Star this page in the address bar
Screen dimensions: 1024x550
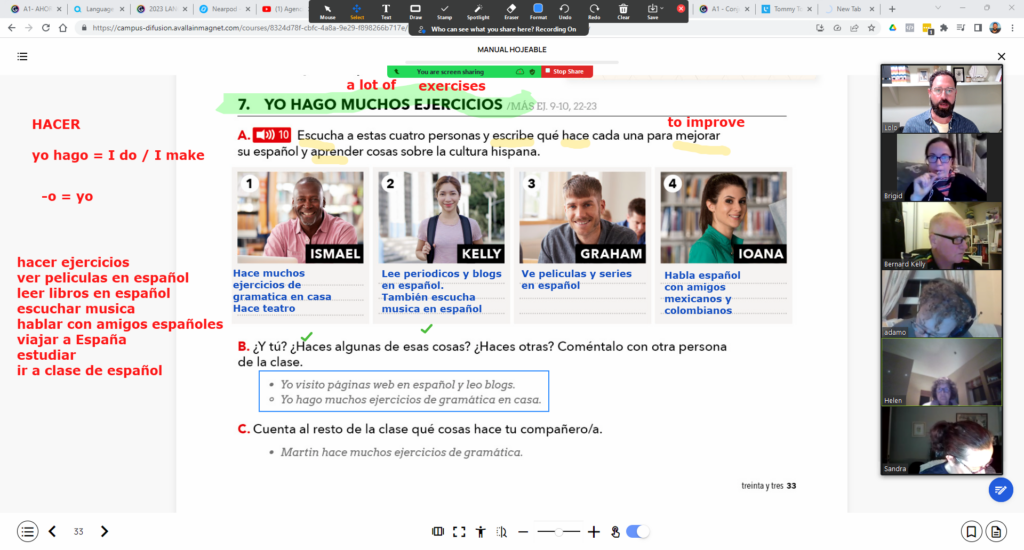871,28
